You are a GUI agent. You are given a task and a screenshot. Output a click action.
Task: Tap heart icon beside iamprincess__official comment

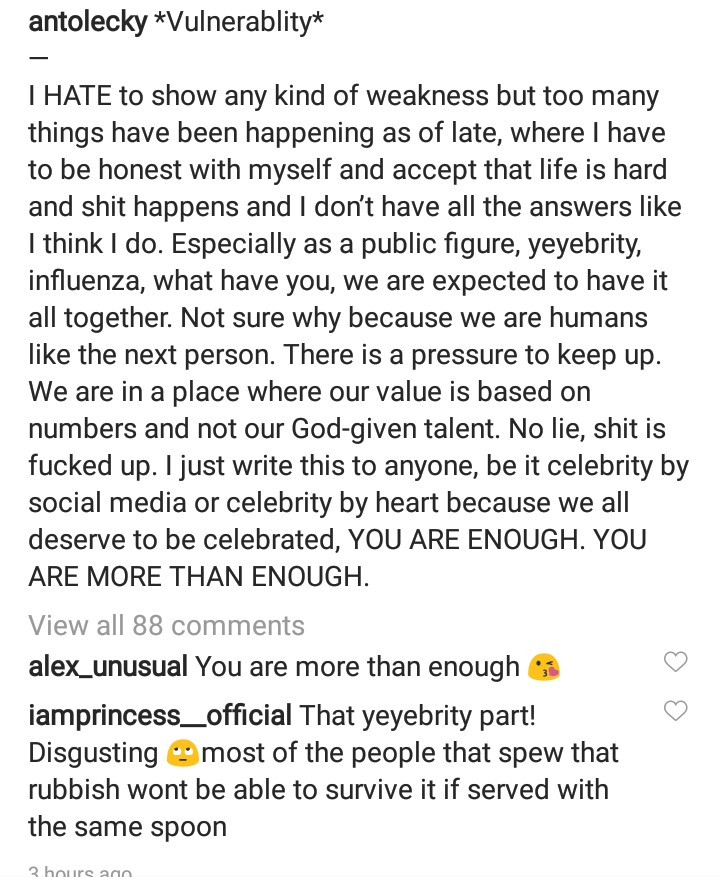(x=676, y=711)
